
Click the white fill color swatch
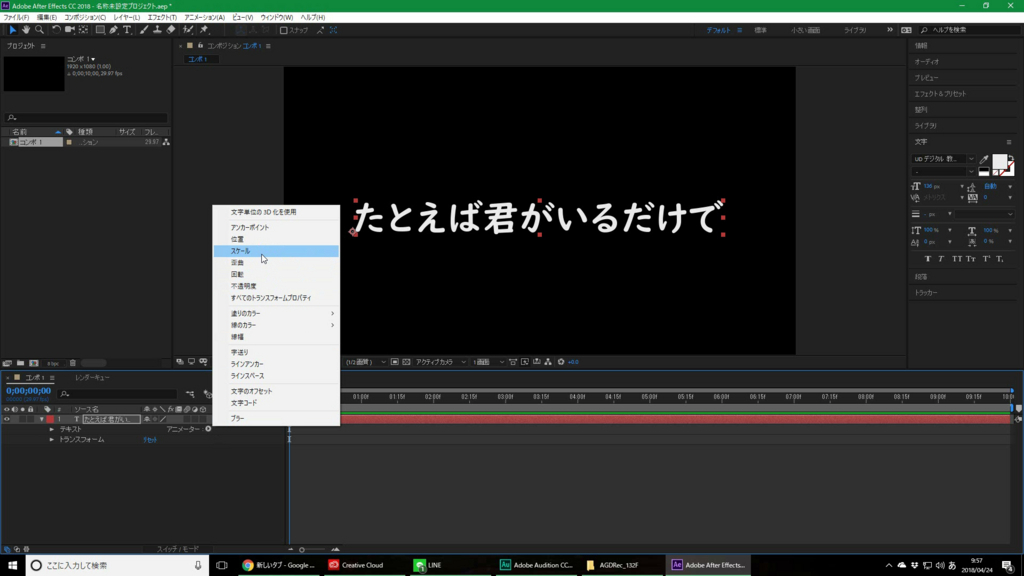pyautogui.click(x=999, y=162)
